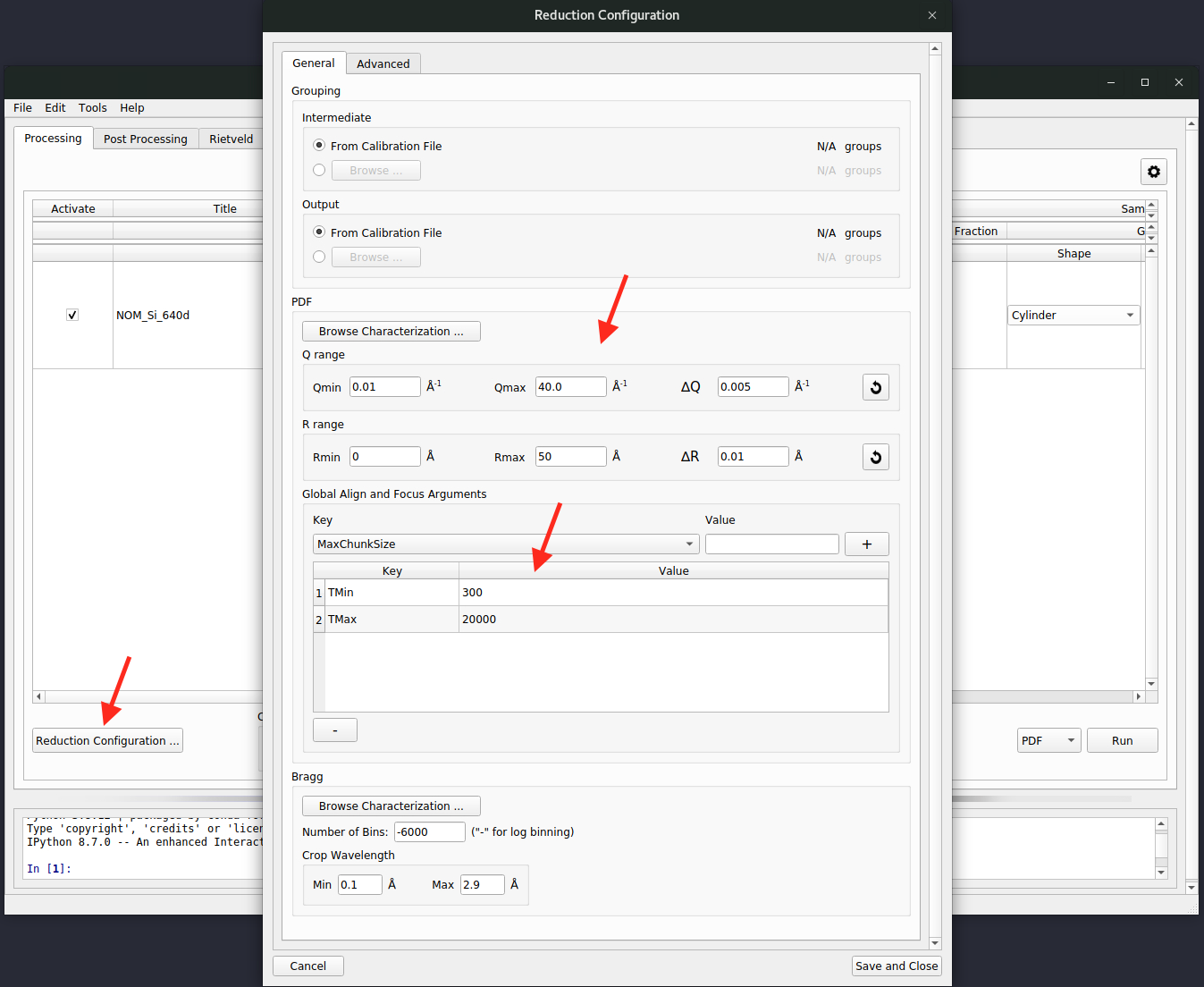Image resolution: width=1204 pixels, height=987 pixels.
Task: Select Output From Calibration File radio
Action: 319,232
